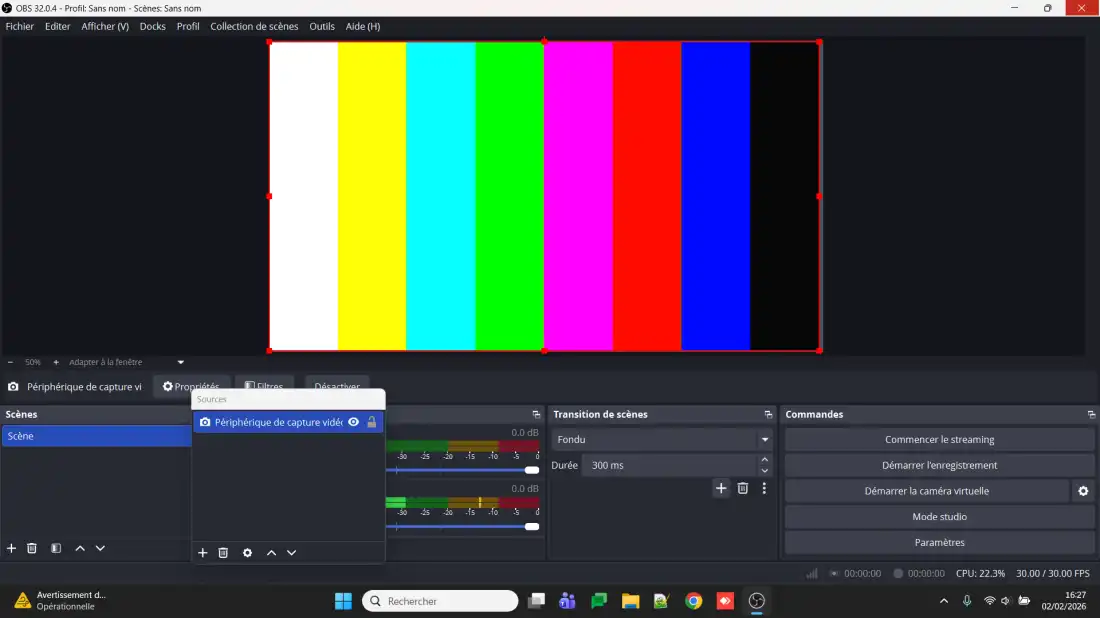Add a new scene with plus icon

(12, 548)
